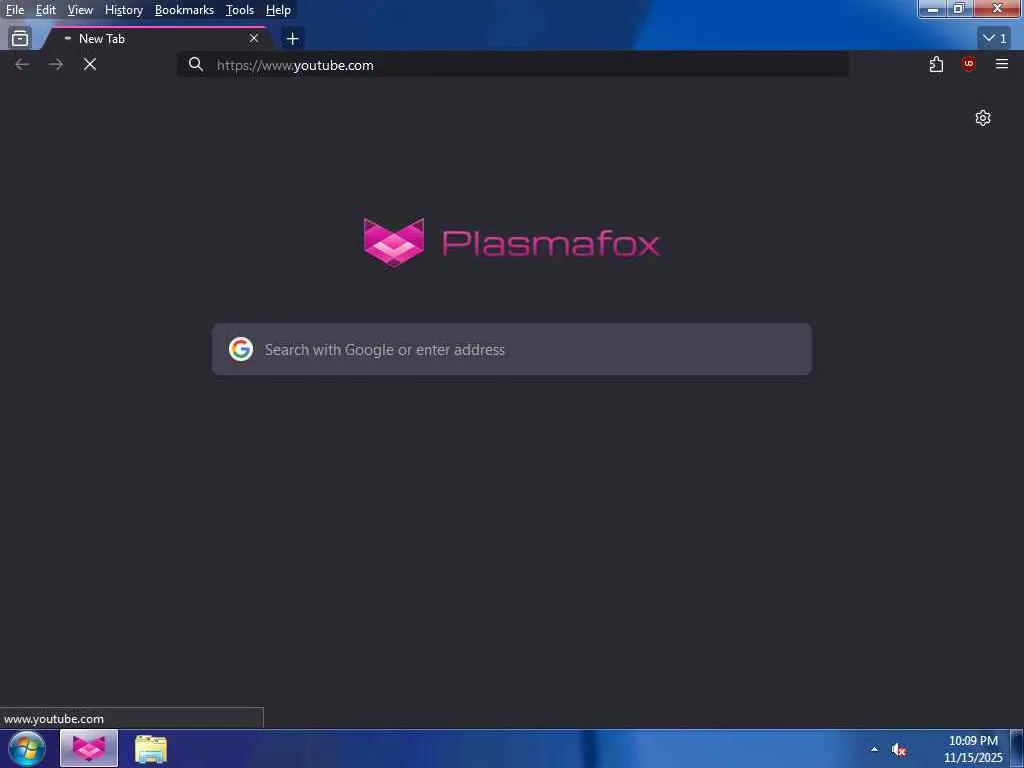
Task: Open the View menu
Action: 80,10
